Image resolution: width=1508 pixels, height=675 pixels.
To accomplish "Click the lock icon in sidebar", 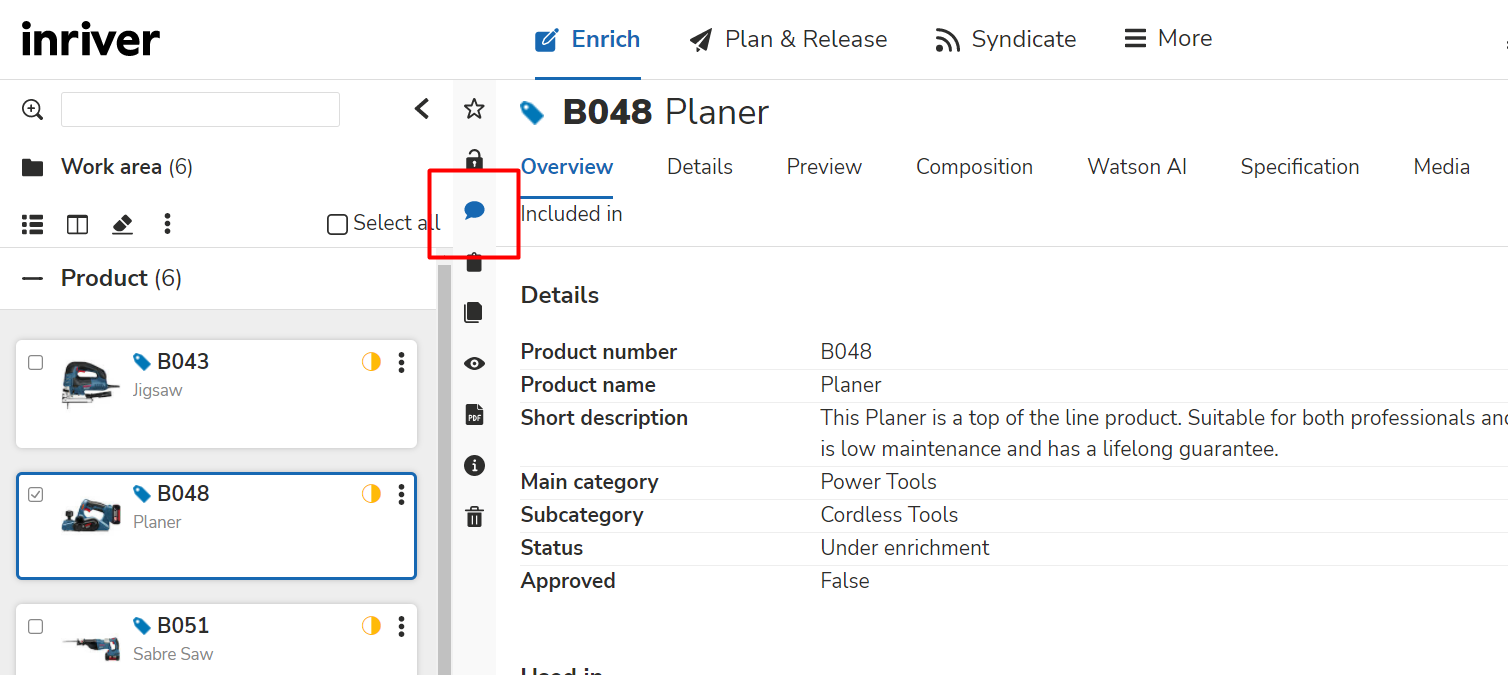I will click(474, 160).
